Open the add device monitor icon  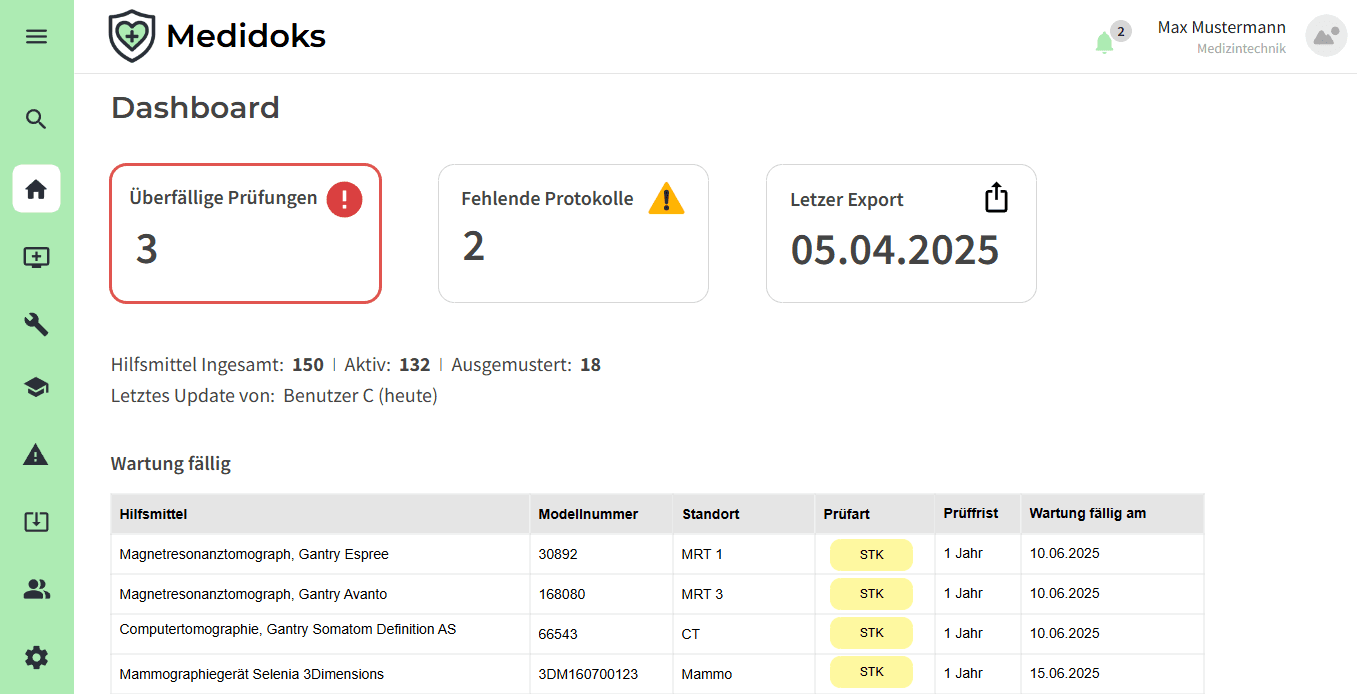[36, 258]
